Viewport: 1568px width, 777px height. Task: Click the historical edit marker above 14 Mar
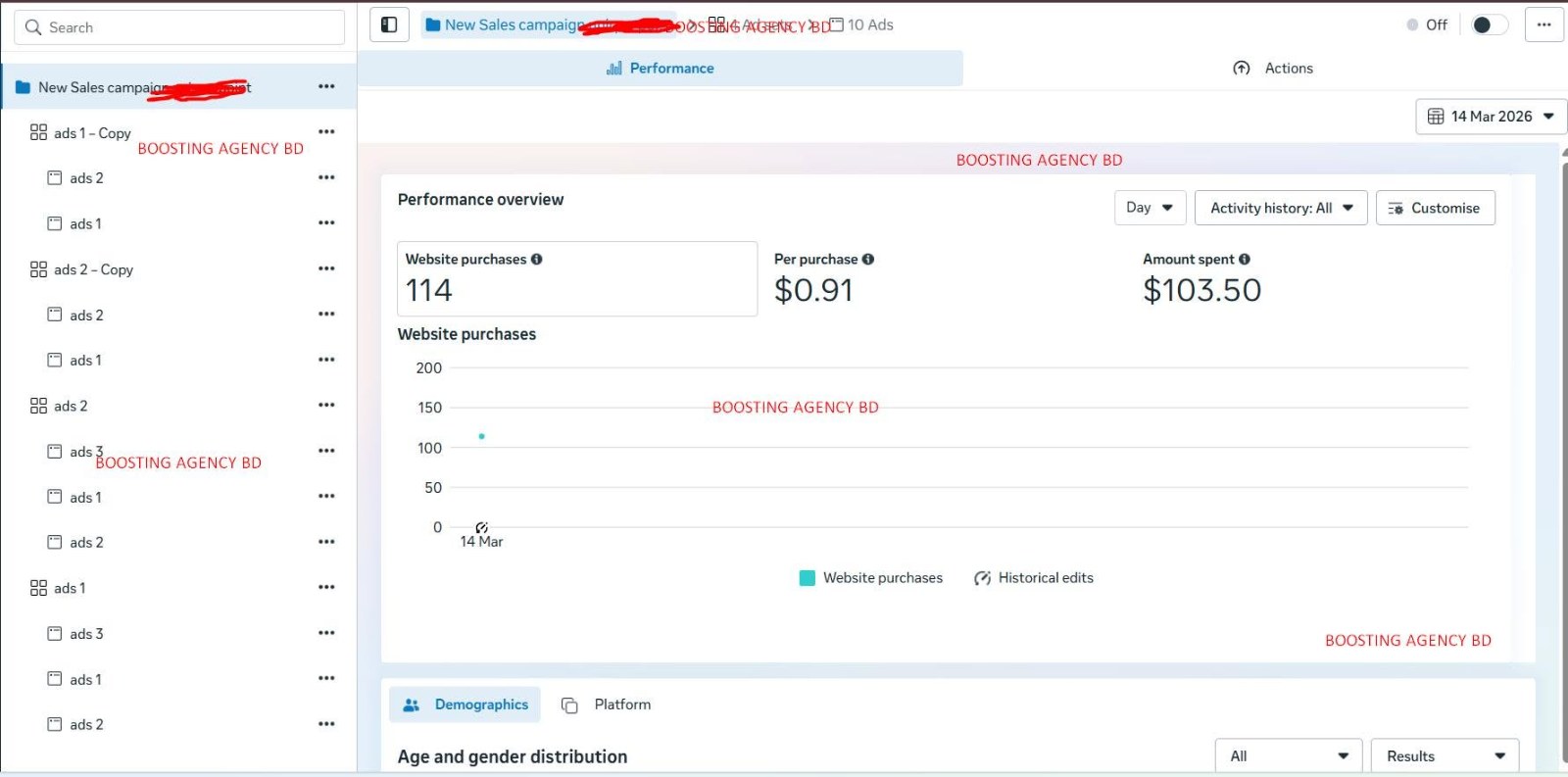481,527
